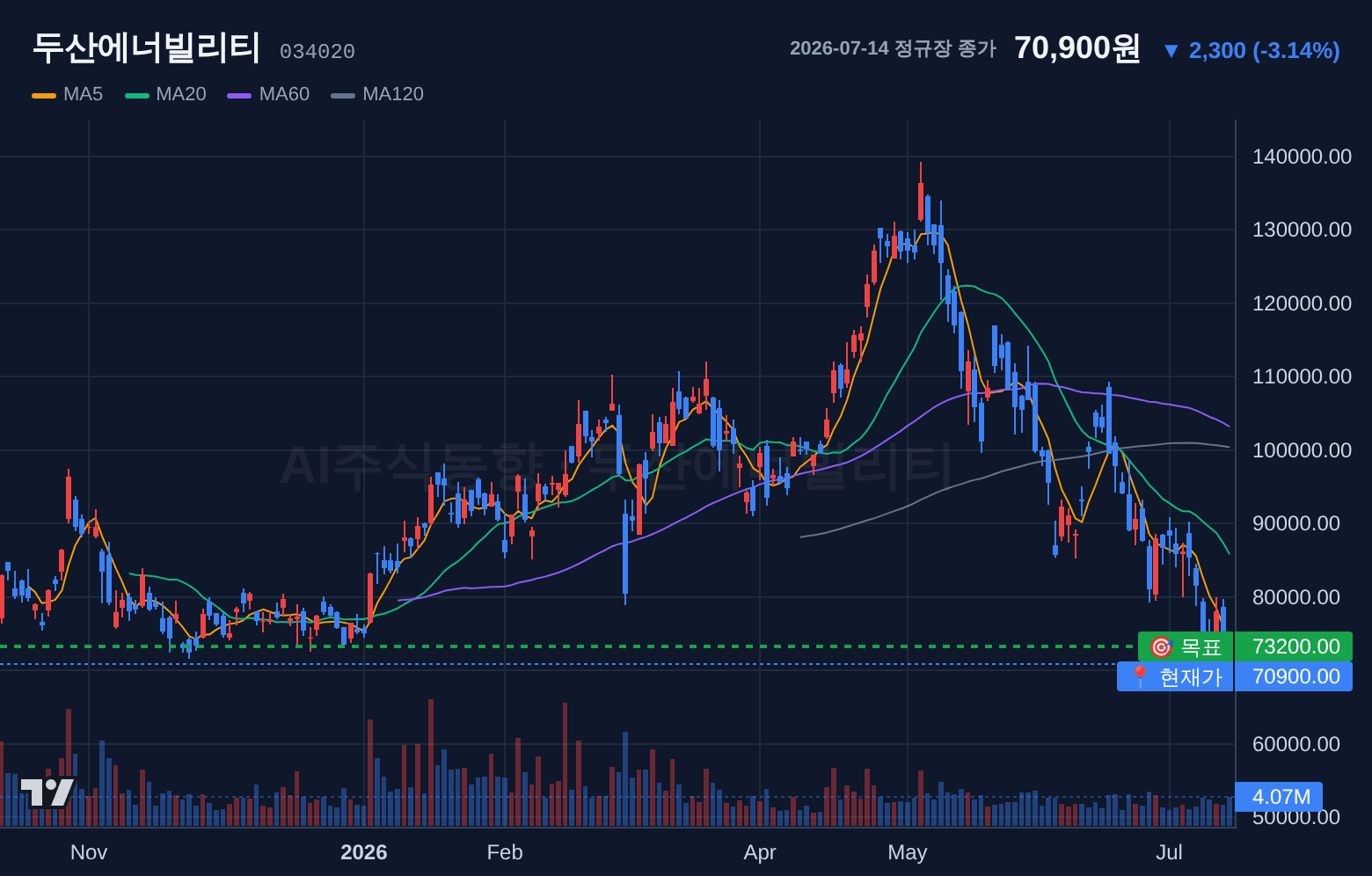Viewport: 1372px width, 876px height.
Task: Click the stock code 034020
Action: tap(317, 52)
